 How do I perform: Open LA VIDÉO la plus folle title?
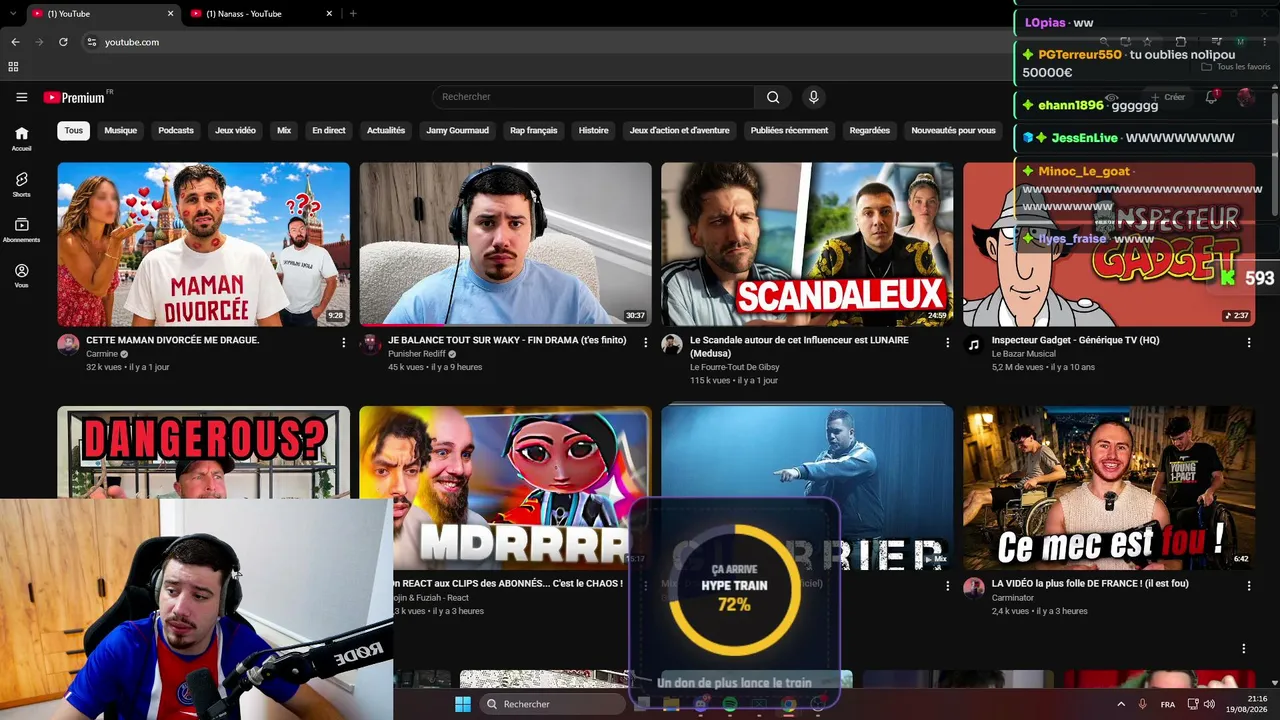[x=1090, y=583]
